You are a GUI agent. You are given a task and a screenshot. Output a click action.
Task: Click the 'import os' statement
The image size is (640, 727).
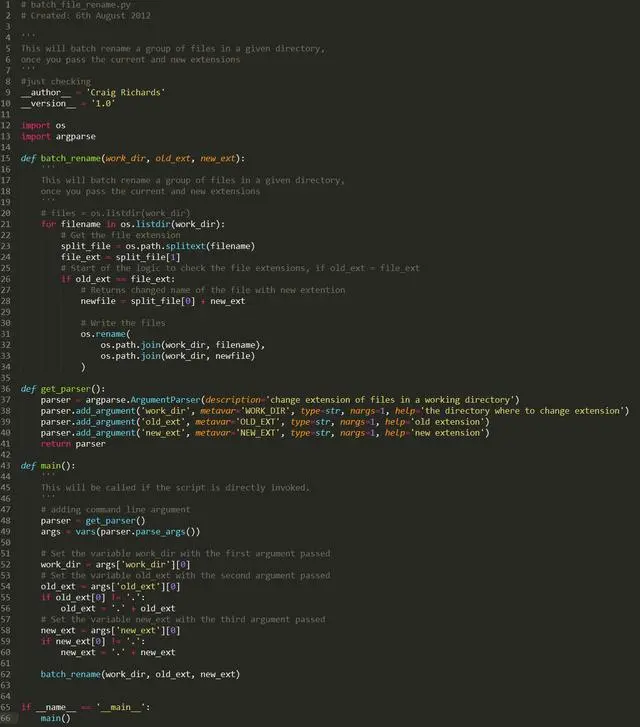(x=44, y=125)
